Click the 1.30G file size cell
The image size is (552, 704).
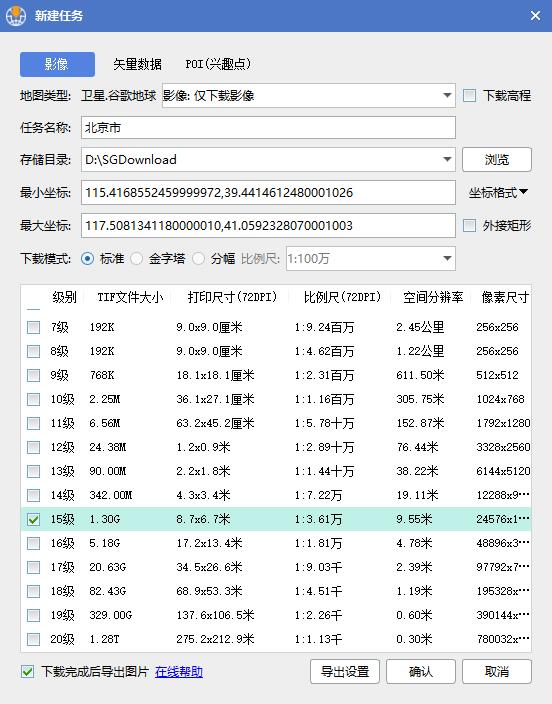(x=105, y=519)
